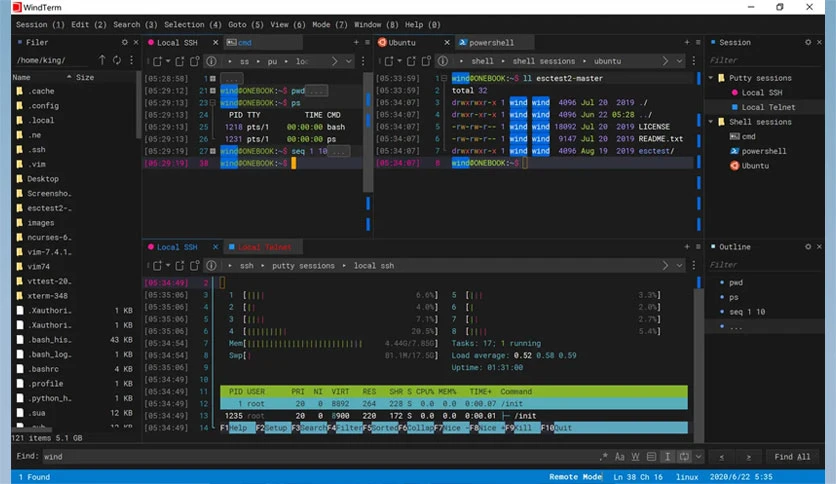The image size is (836, 484).
Task: Open kebab menu in Ubuntu pane toolbar
Action: [694, 61]
